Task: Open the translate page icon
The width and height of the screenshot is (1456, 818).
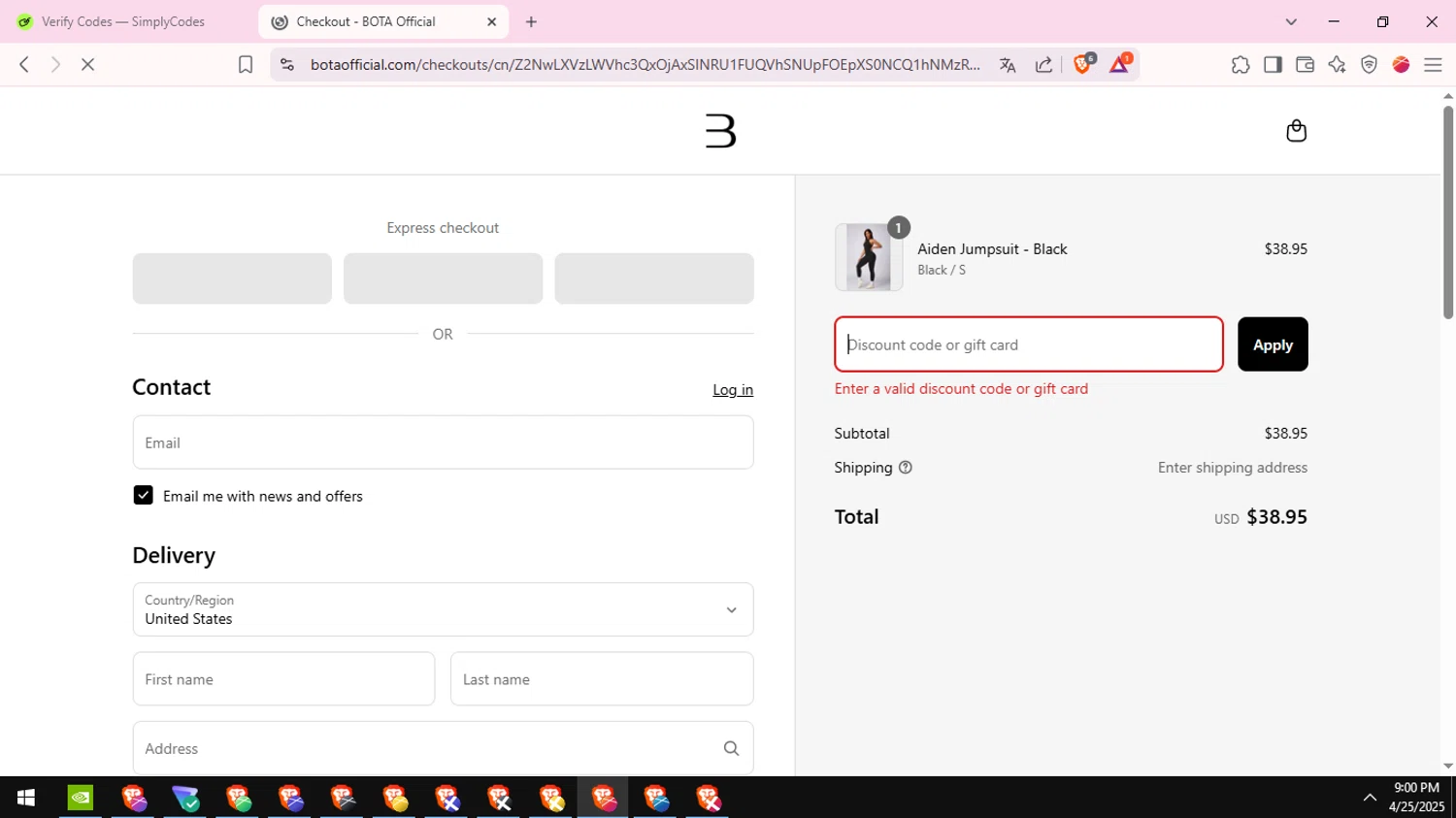Action: [1008, 65]
